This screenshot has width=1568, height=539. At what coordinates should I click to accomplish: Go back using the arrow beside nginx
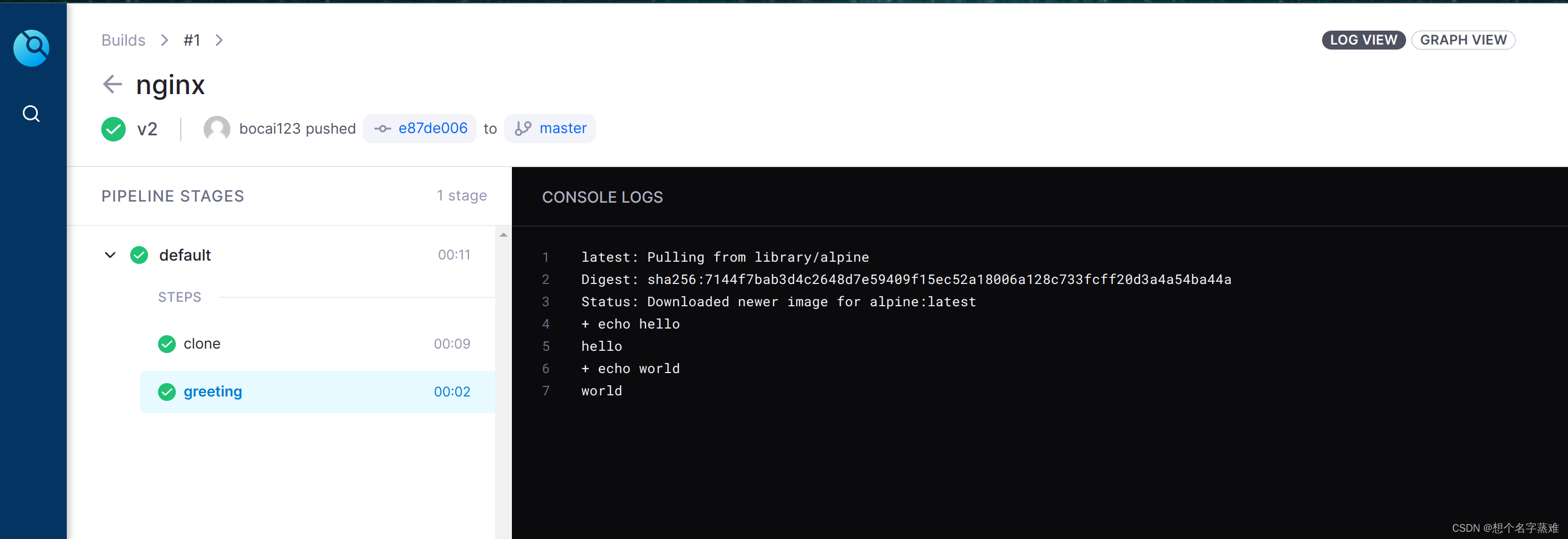point(112,84)
